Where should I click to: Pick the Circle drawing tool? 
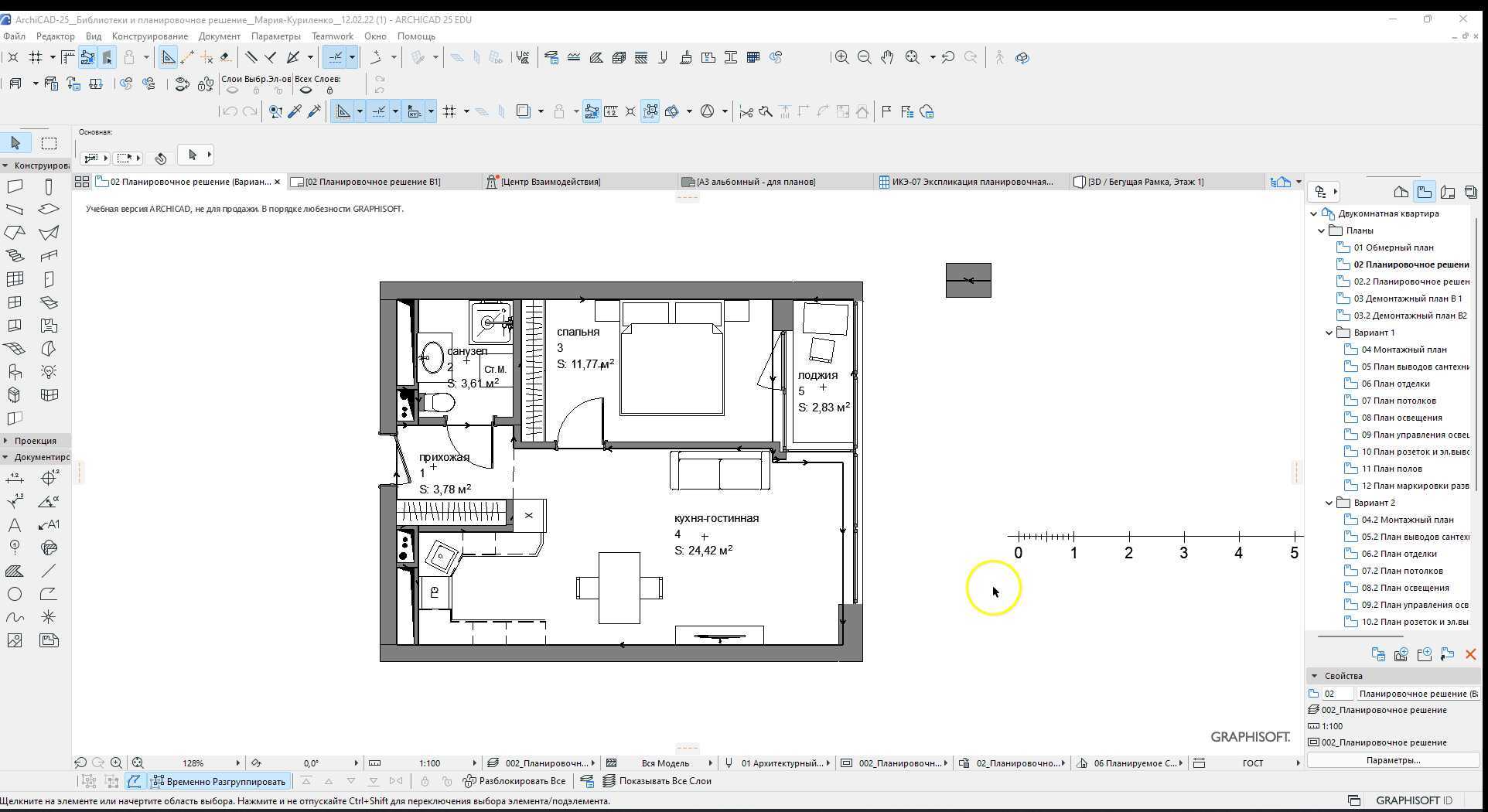point(15,595)
